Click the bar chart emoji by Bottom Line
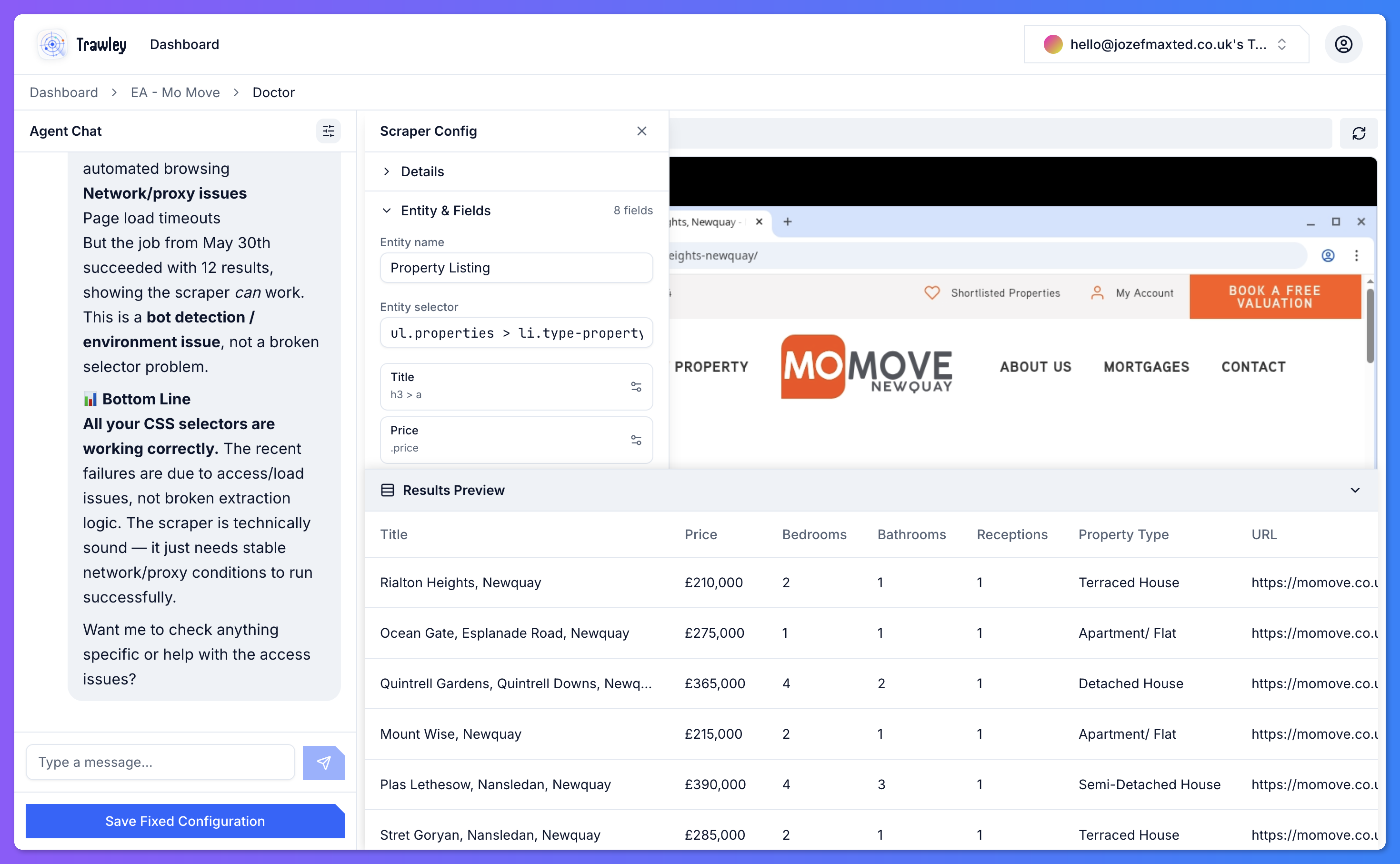 [90, 399]
